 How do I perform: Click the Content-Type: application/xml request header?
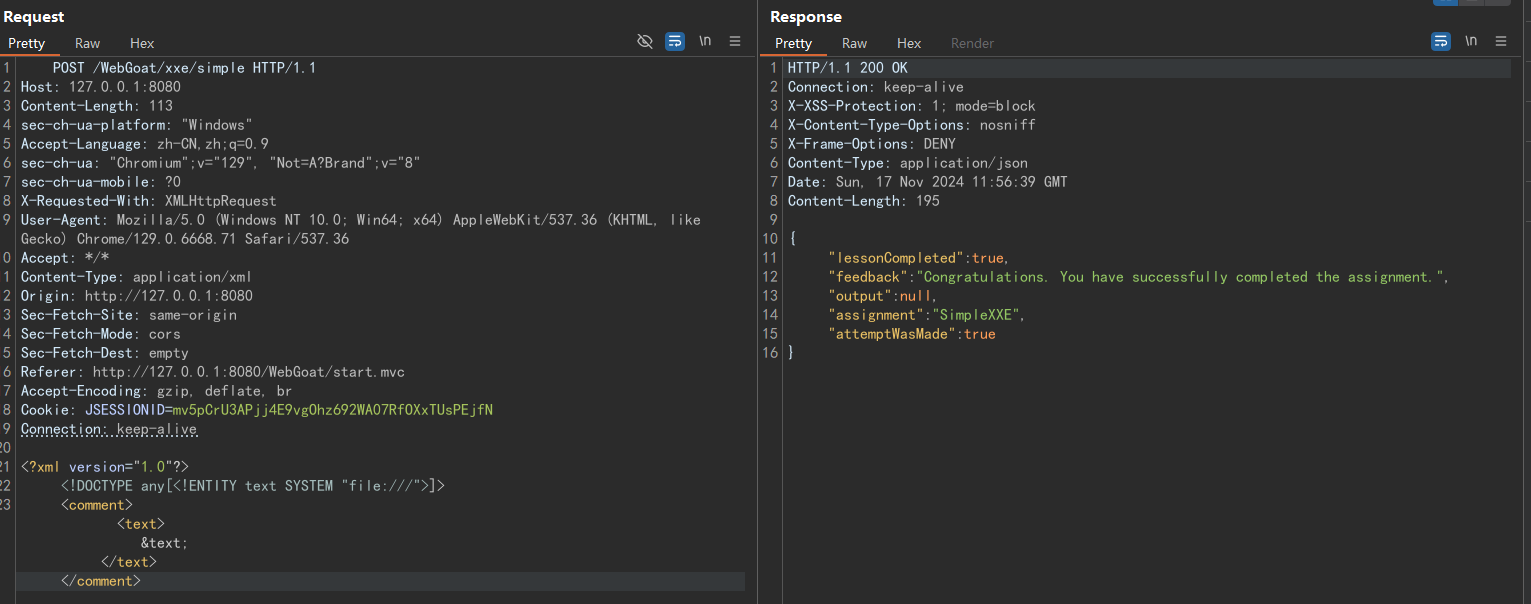click(x=136, y=277)
